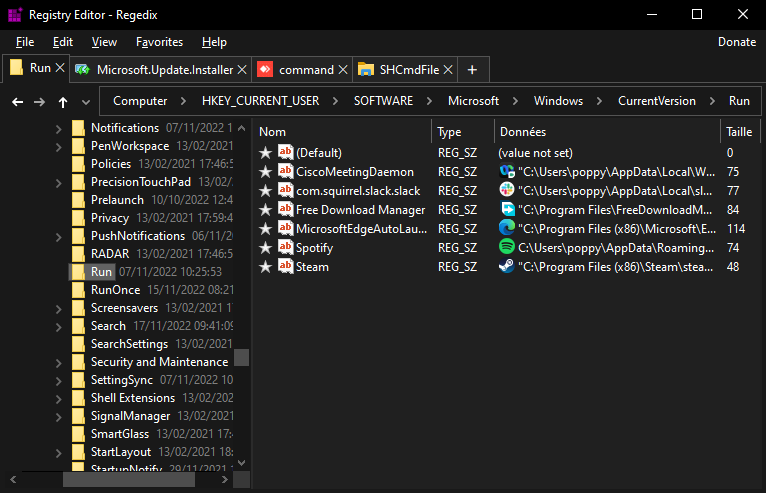The height and width of the screenshot is (493, 766).
Task: Click tree scrollbar down arrow
Action: (241, 463)
